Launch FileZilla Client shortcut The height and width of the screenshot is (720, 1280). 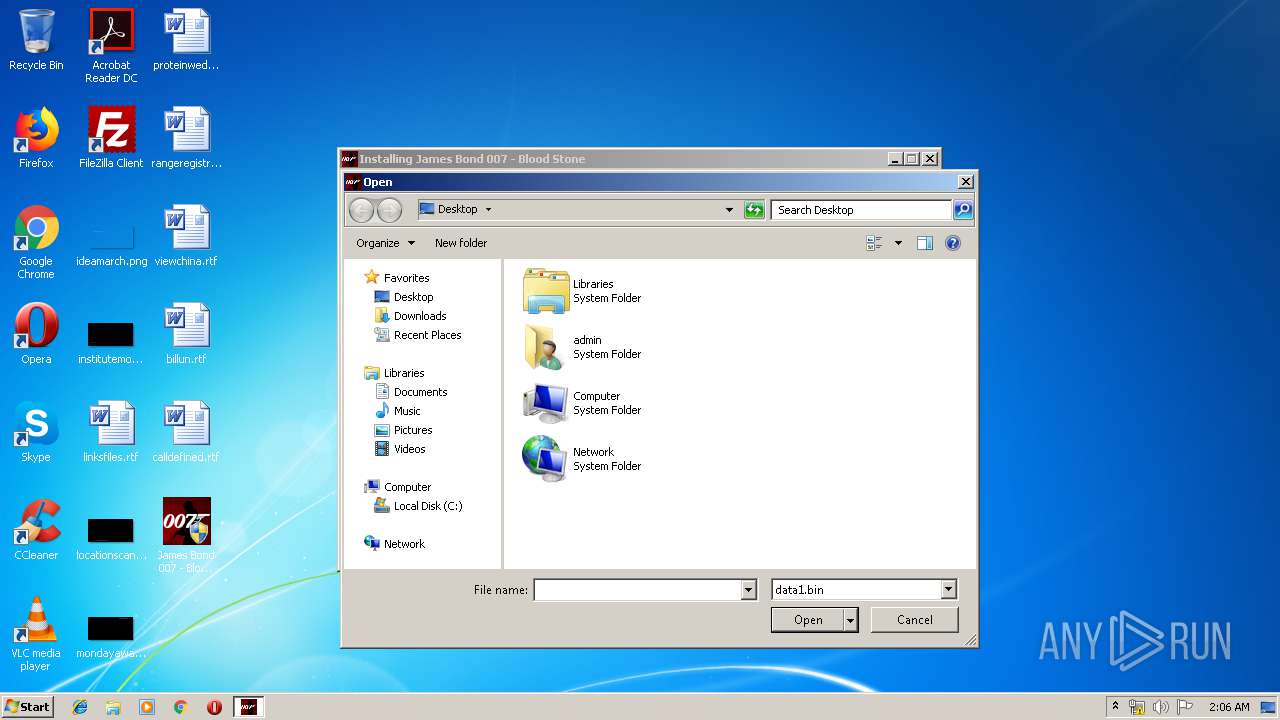pyautogui.click(x=111, y=138)
